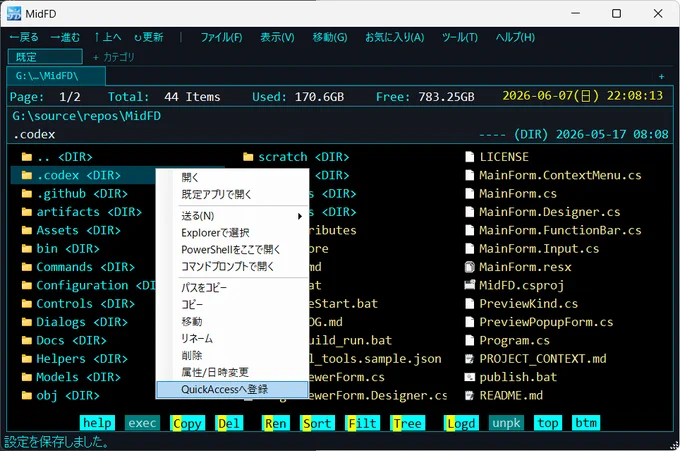The height and width of the screenshot is (451, 680).
Task: Click the folder icon beside Configuration
Action: [x=27, y=285]
